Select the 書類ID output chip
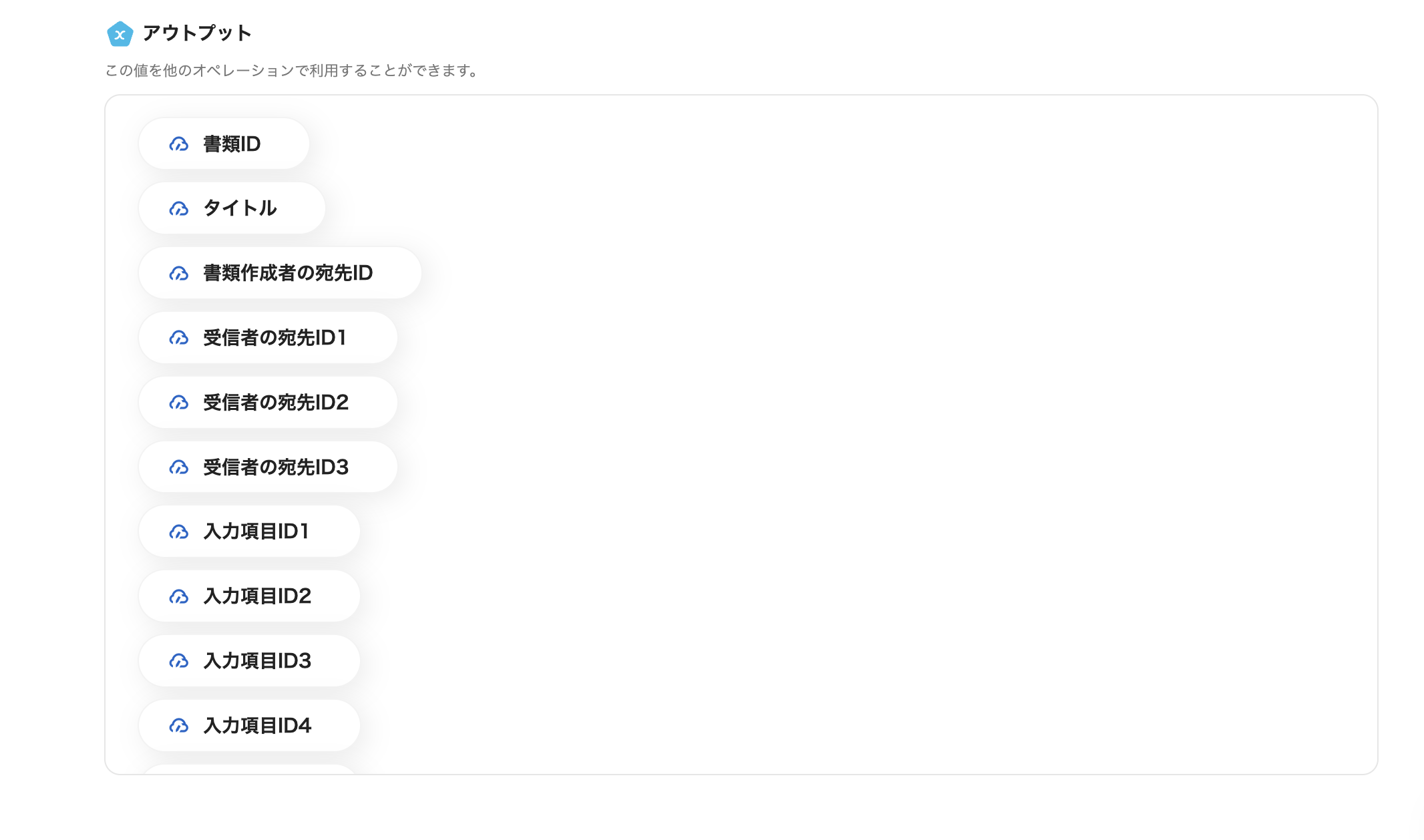Image resolution: width=1424 pixels, height=840 pixels. click(231, 144)
